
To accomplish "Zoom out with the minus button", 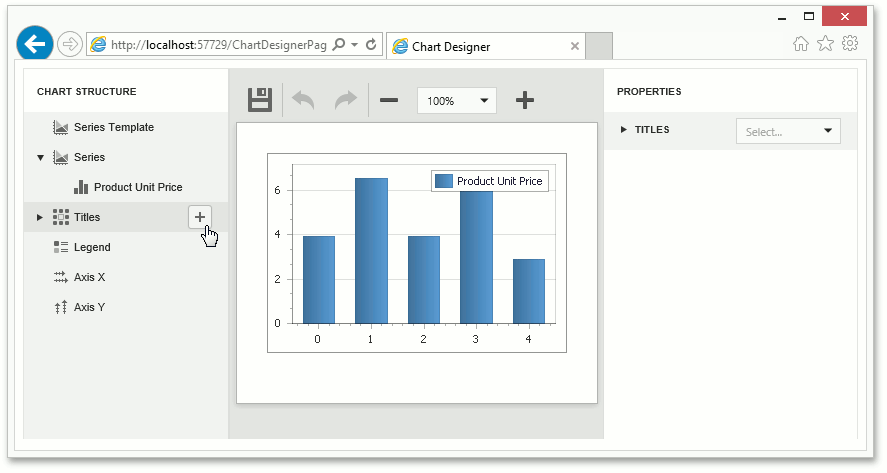I will (x=389, y=100).
